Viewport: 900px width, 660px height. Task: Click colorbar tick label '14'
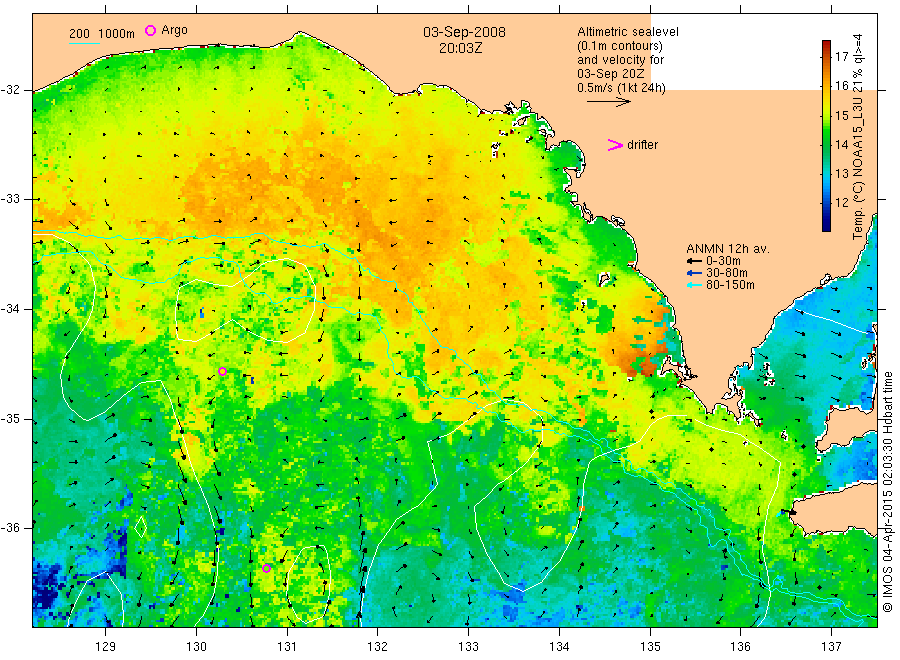coord(841,145)
